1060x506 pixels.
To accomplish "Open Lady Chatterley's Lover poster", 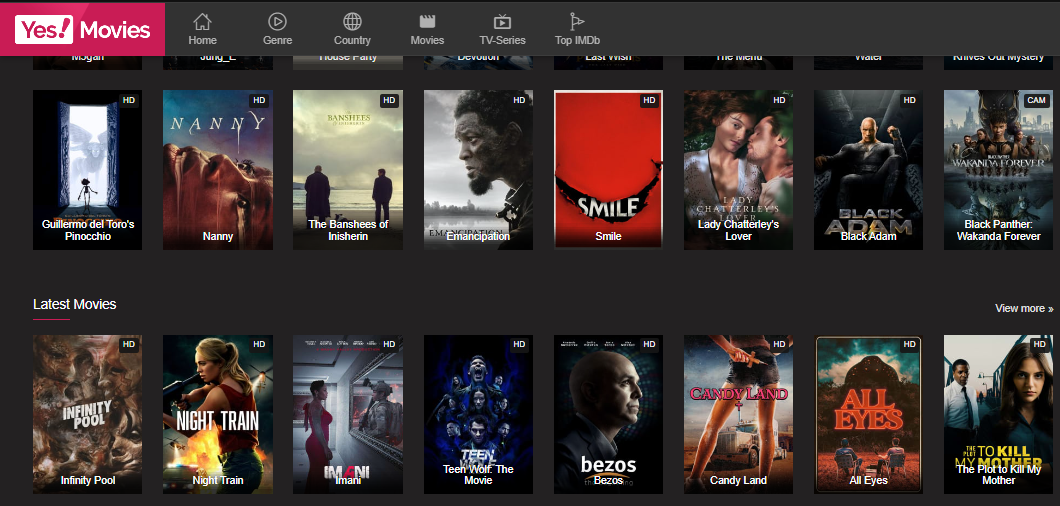I will click(738, 170).
